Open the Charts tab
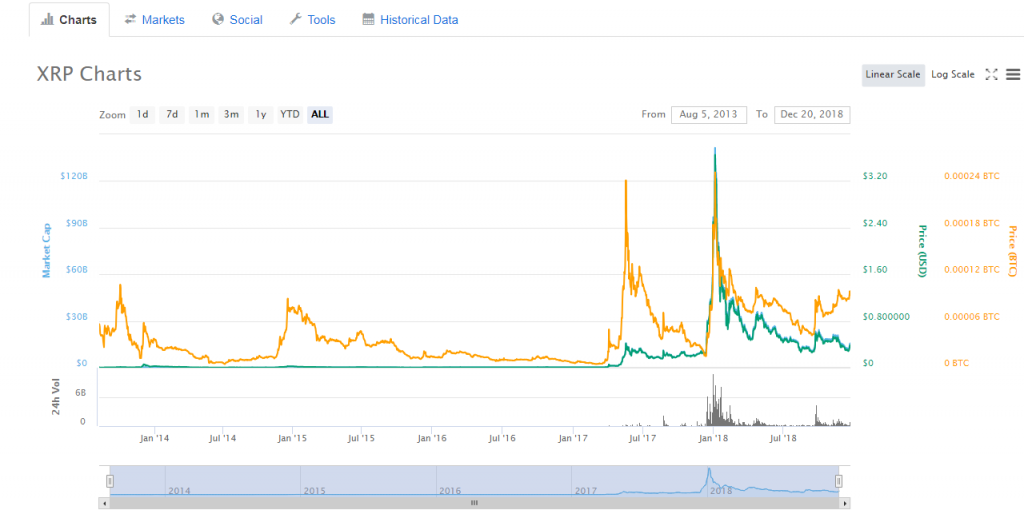 click(x=69, y=20)
